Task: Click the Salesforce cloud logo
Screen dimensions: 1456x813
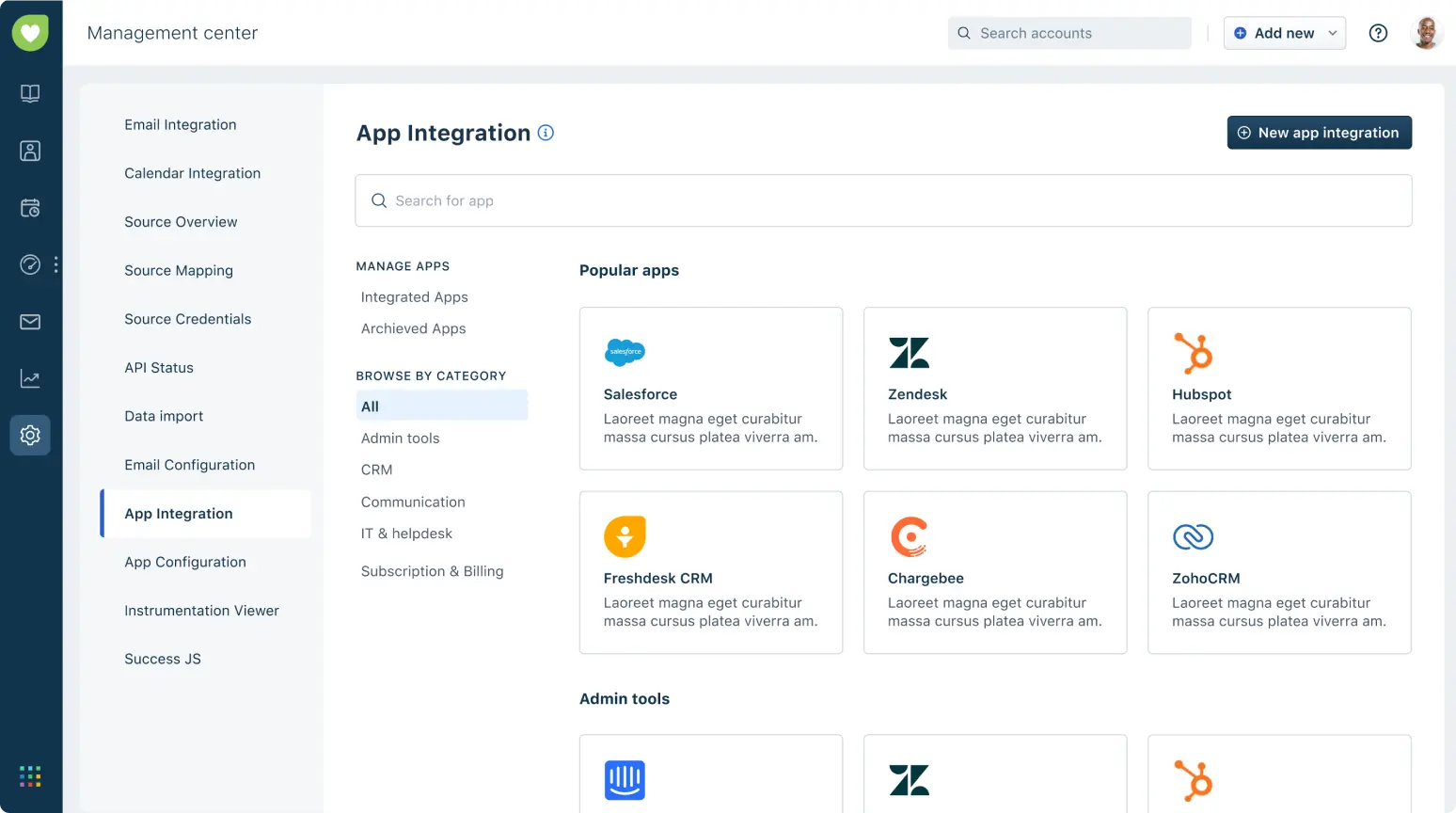Action: point(625,352)
